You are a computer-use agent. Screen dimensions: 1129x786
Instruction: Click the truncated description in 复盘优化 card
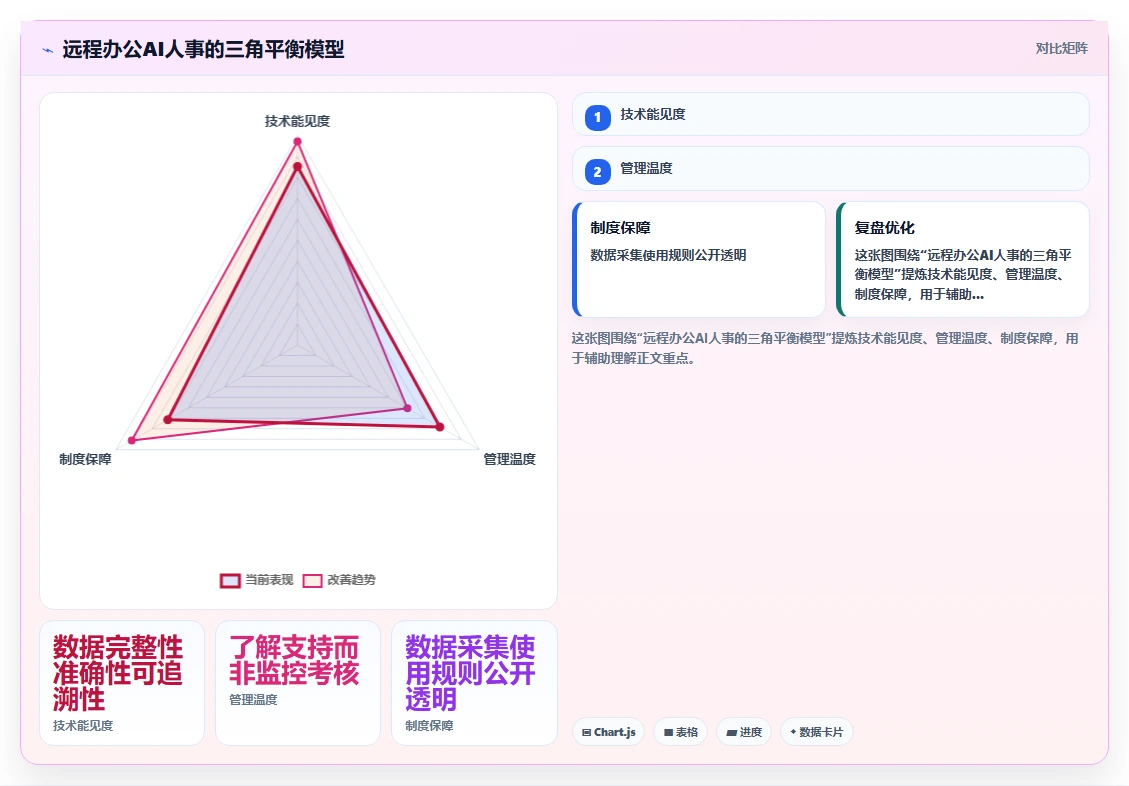pos(963,274)
